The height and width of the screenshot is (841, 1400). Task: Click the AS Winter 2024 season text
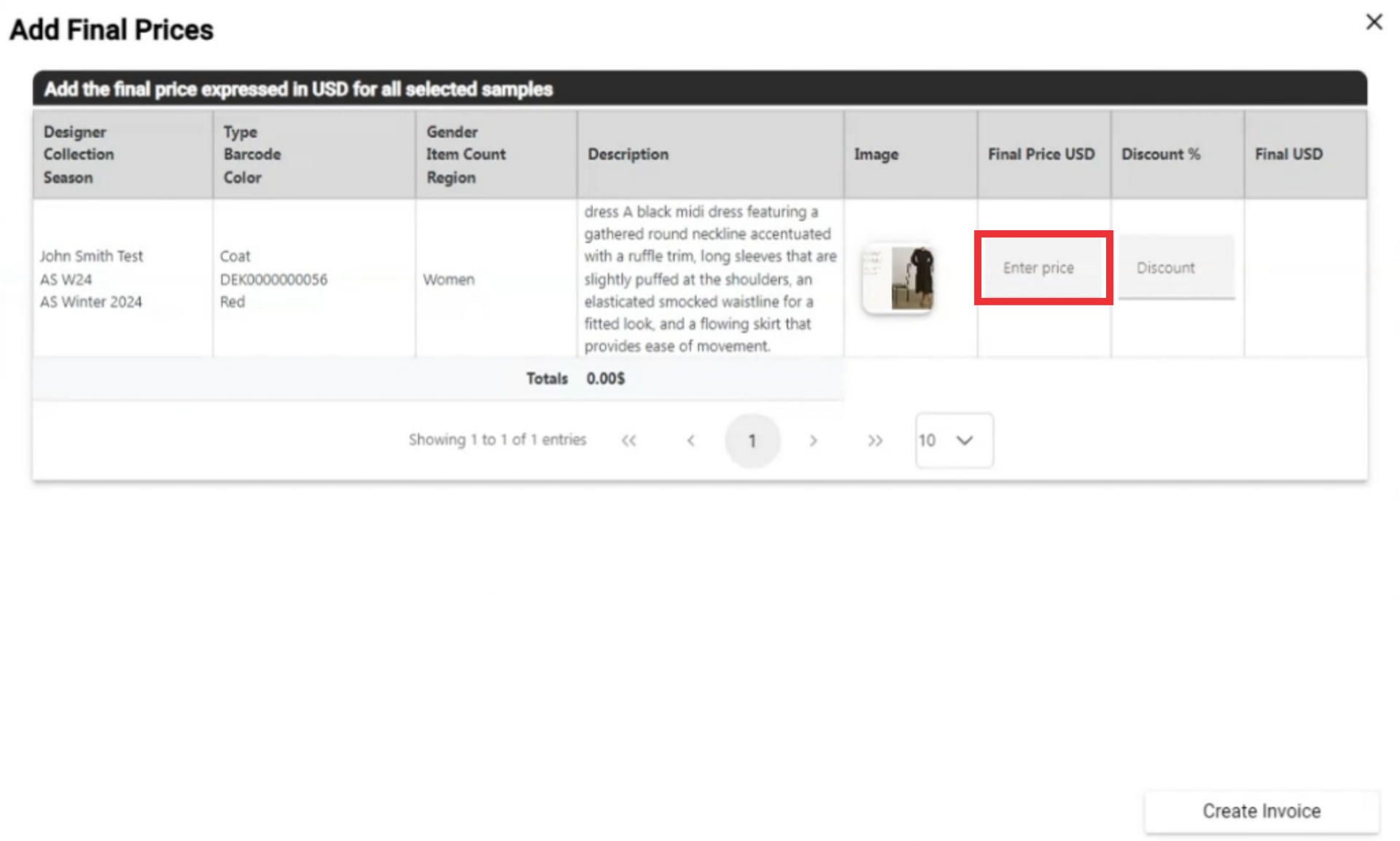pos(90,302)
